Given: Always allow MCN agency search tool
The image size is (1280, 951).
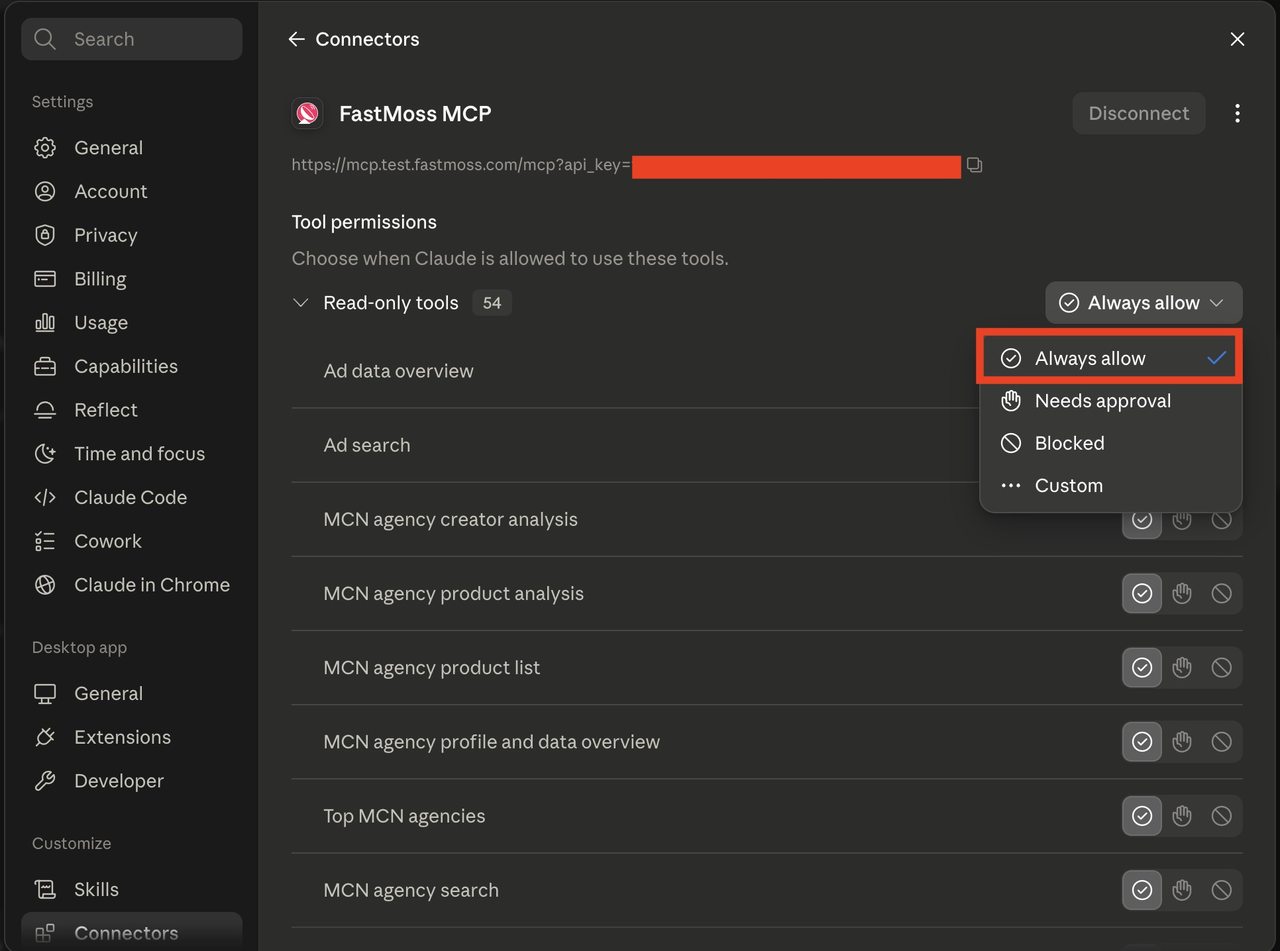Looking at the screenshot, I should (x=1142, y=890).
